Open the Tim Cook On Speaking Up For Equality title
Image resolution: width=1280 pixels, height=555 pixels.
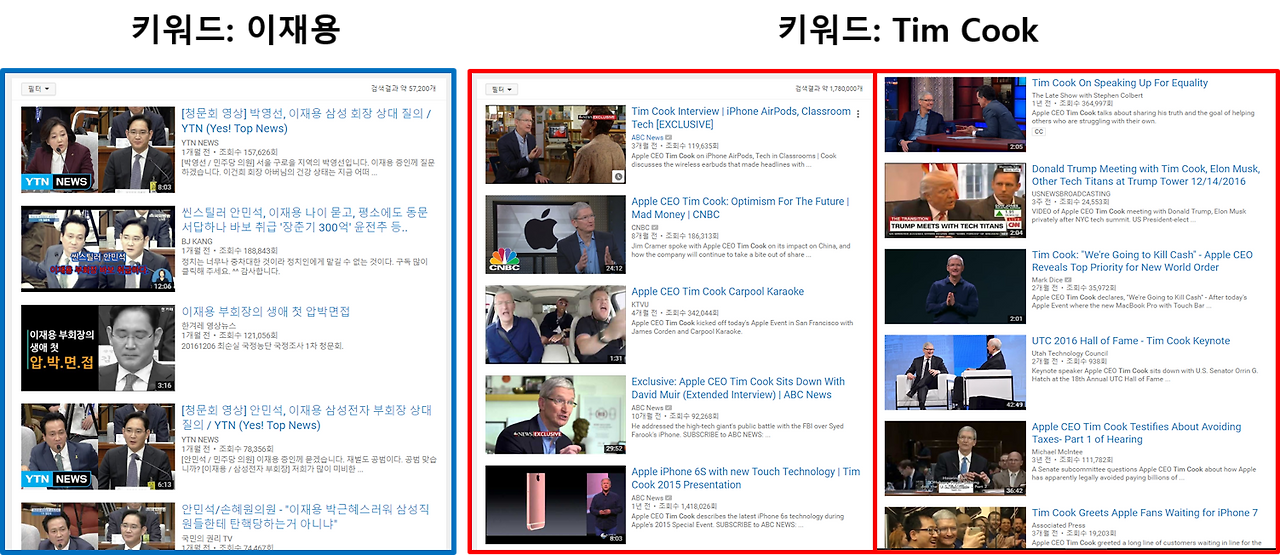tap(1120, 83)
